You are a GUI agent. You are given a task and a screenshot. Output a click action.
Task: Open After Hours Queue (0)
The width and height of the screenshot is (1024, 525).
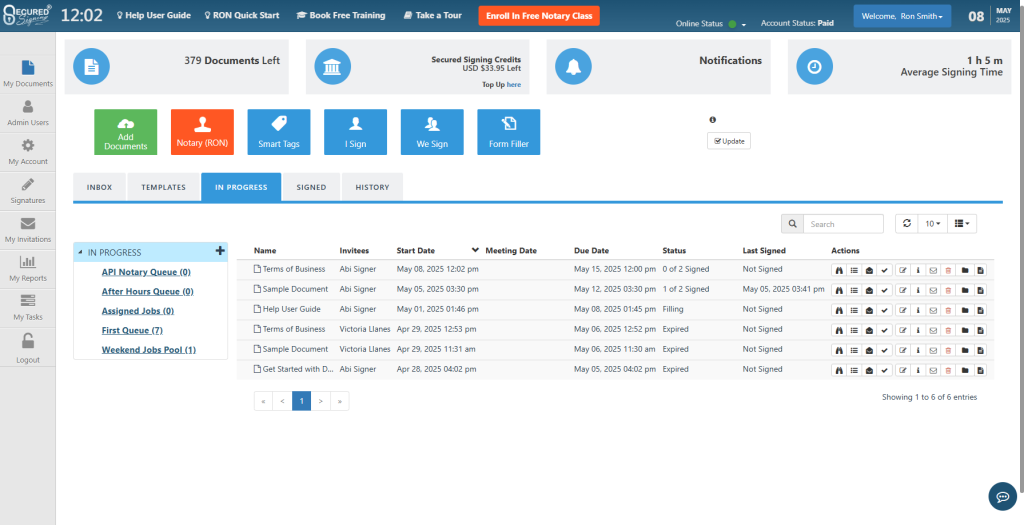[x=148, y=291]
